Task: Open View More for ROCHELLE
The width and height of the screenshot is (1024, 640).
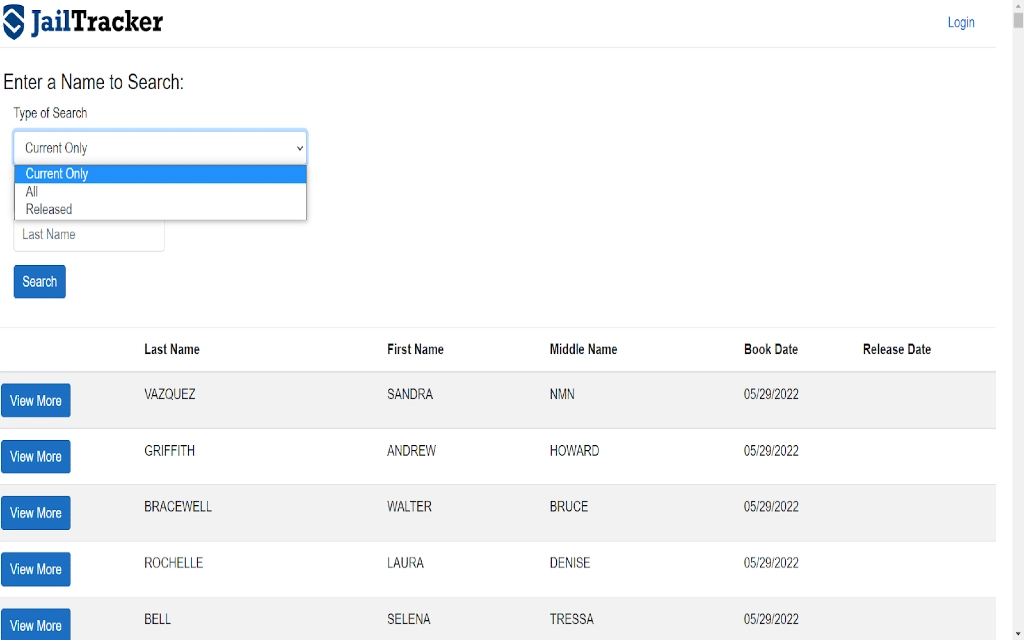Action: click(36, 569)
